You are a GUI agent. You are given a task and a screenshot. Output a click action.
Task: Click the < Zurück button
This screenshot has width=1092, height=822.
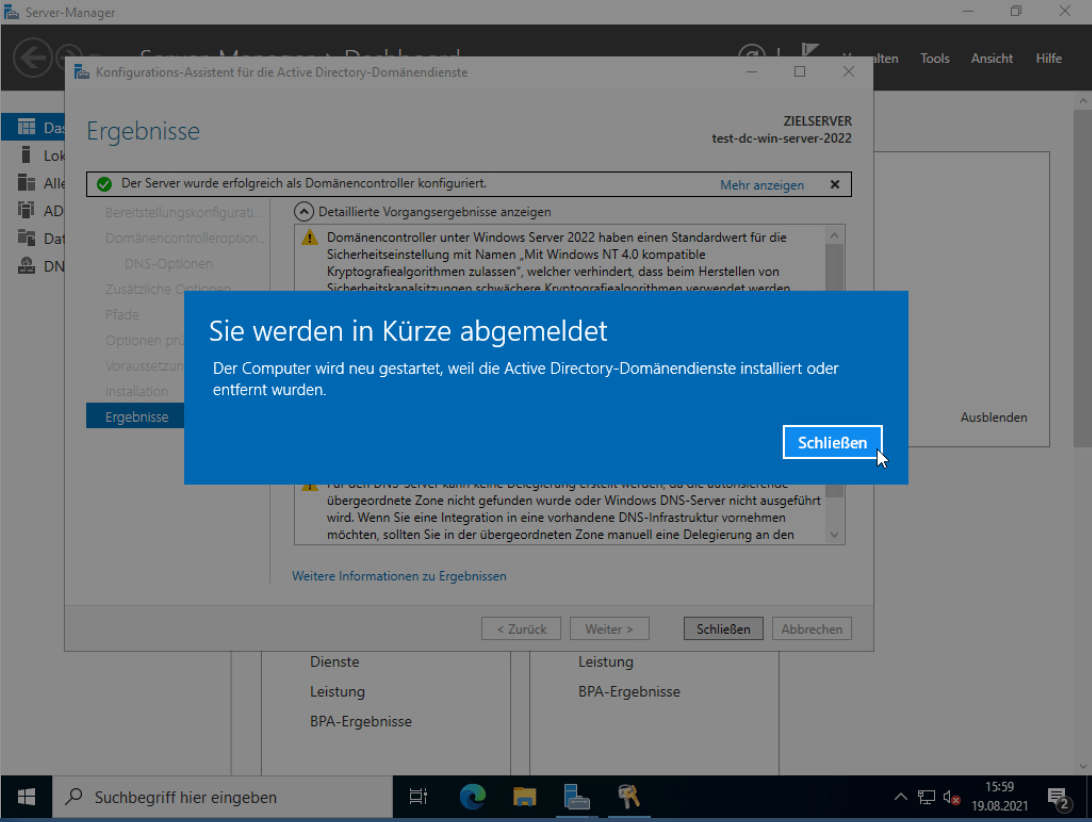pyautogui.click(x=521, y=629)
